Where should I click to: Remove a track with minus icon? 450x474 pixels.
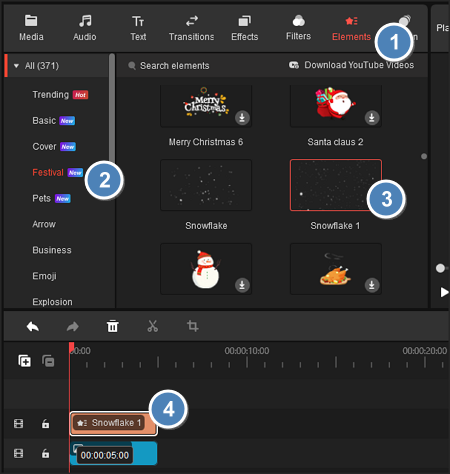point(48,361)
